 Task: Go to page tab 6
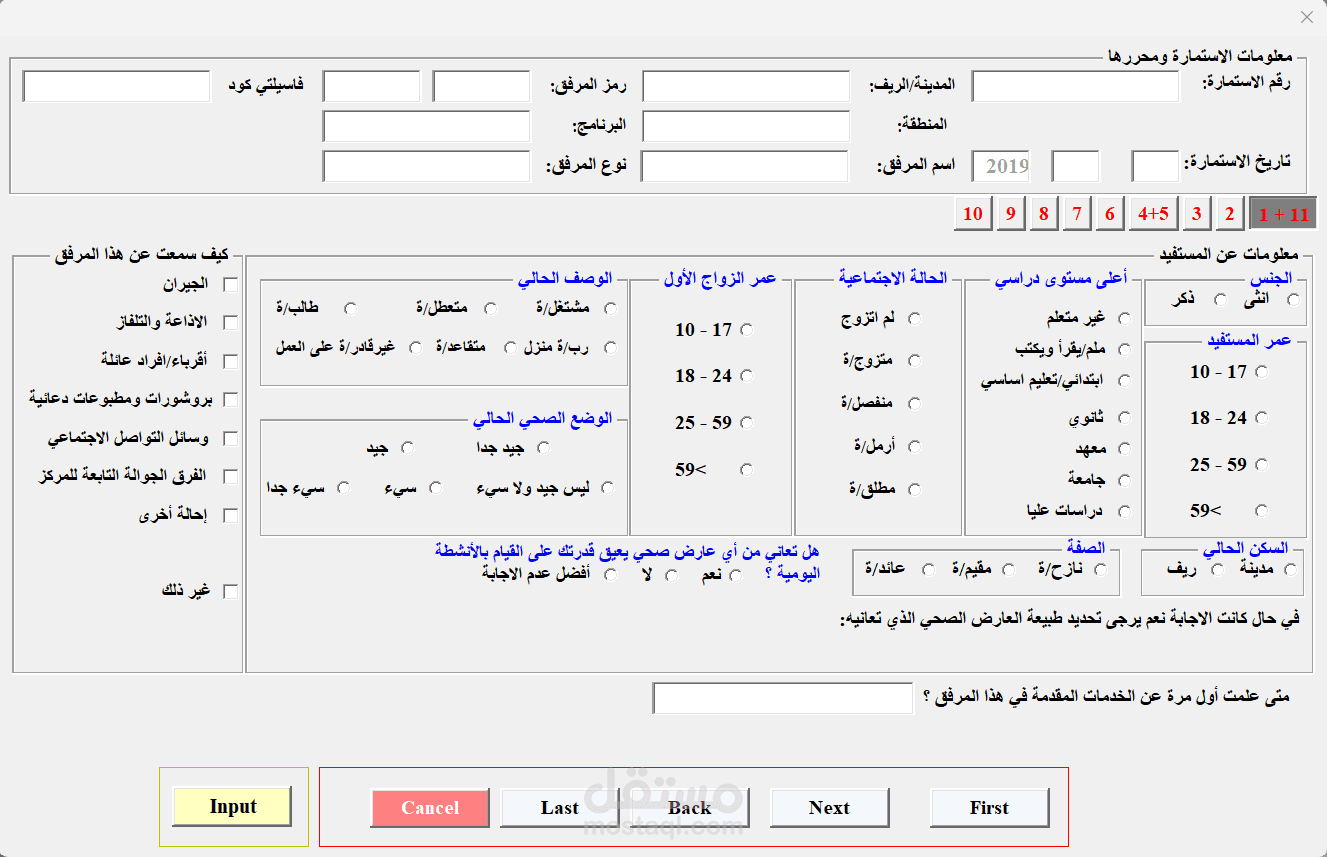point(1110,214)
